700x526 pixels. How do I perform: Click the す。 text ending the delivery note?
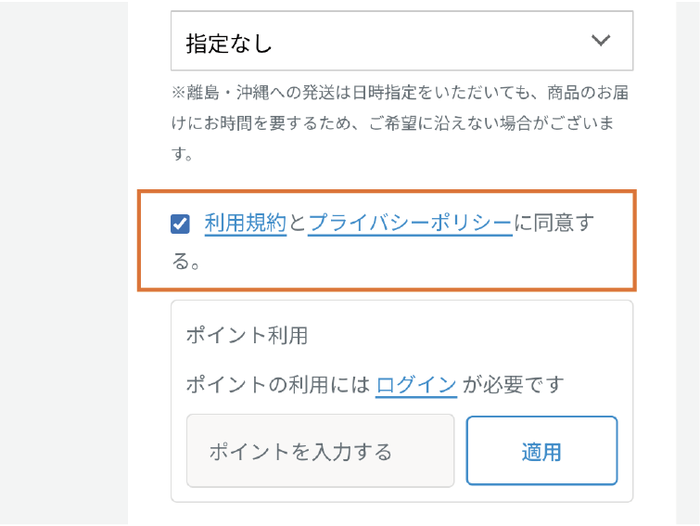(x=182, y=156)
